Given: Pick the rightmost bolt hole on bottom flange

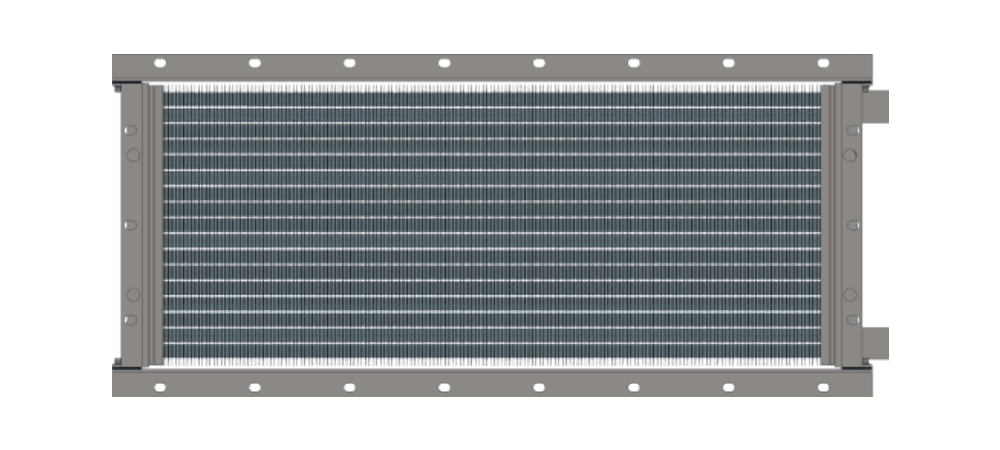Looking at the screenshot, I should (x=823, y=387).
